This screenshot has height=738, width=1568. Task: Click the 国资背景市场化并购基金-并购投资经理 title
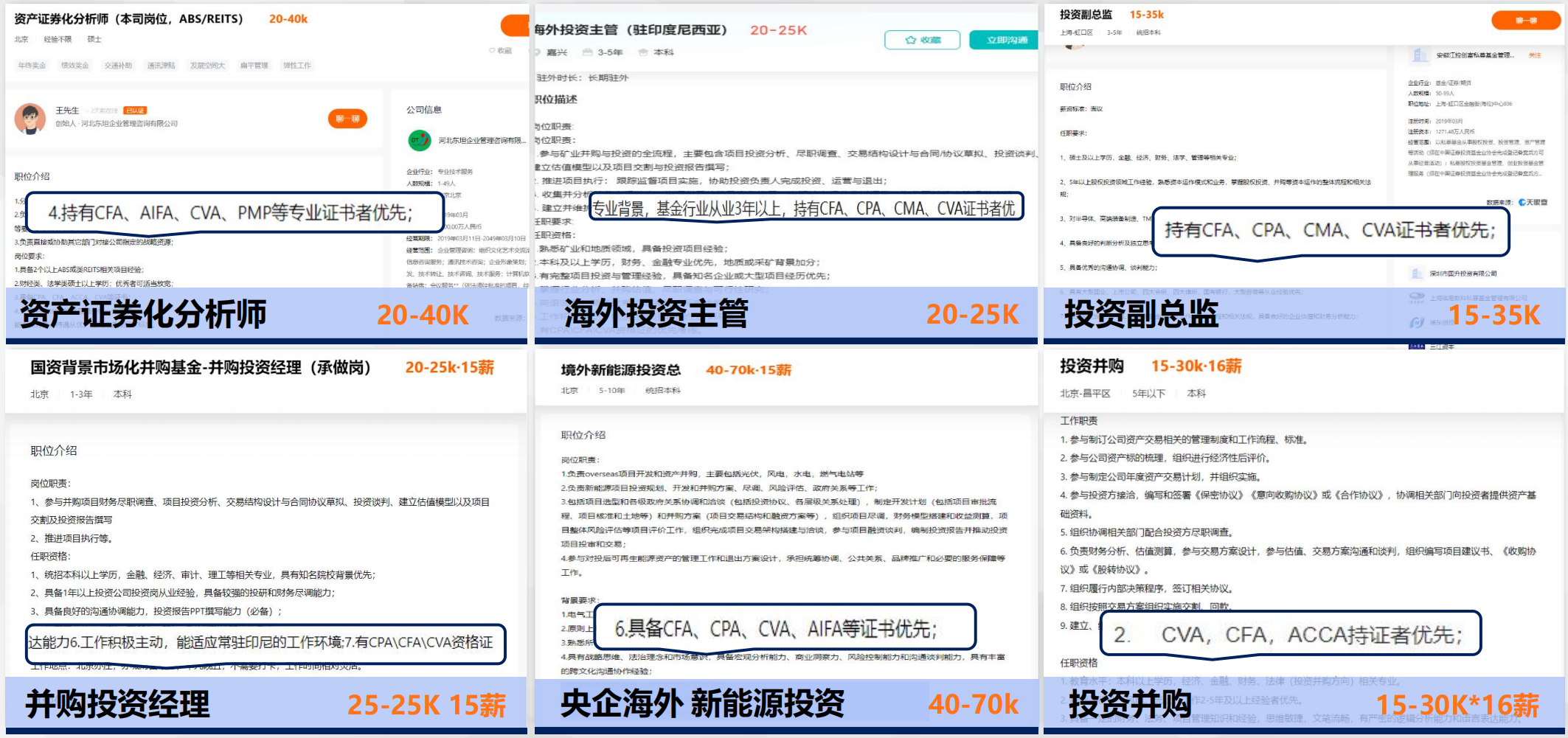click(x=201, y=367)
